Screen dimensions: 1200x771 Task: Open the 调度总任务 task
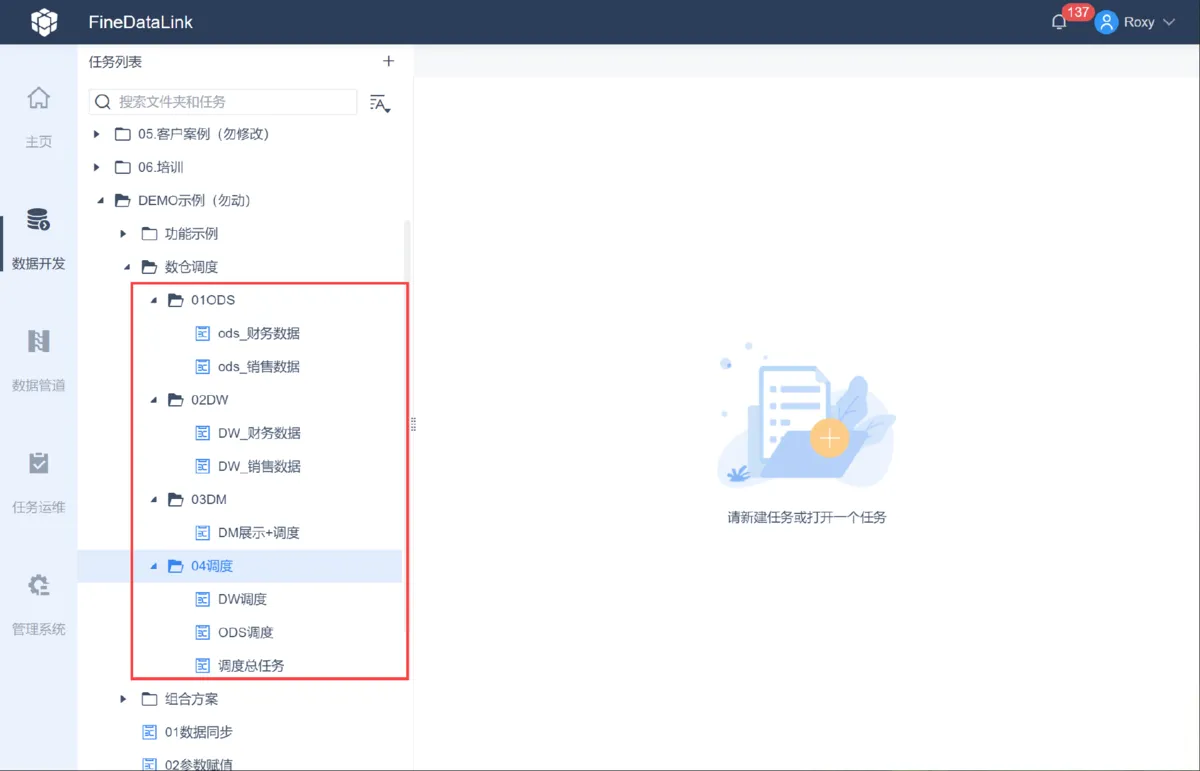251,666
